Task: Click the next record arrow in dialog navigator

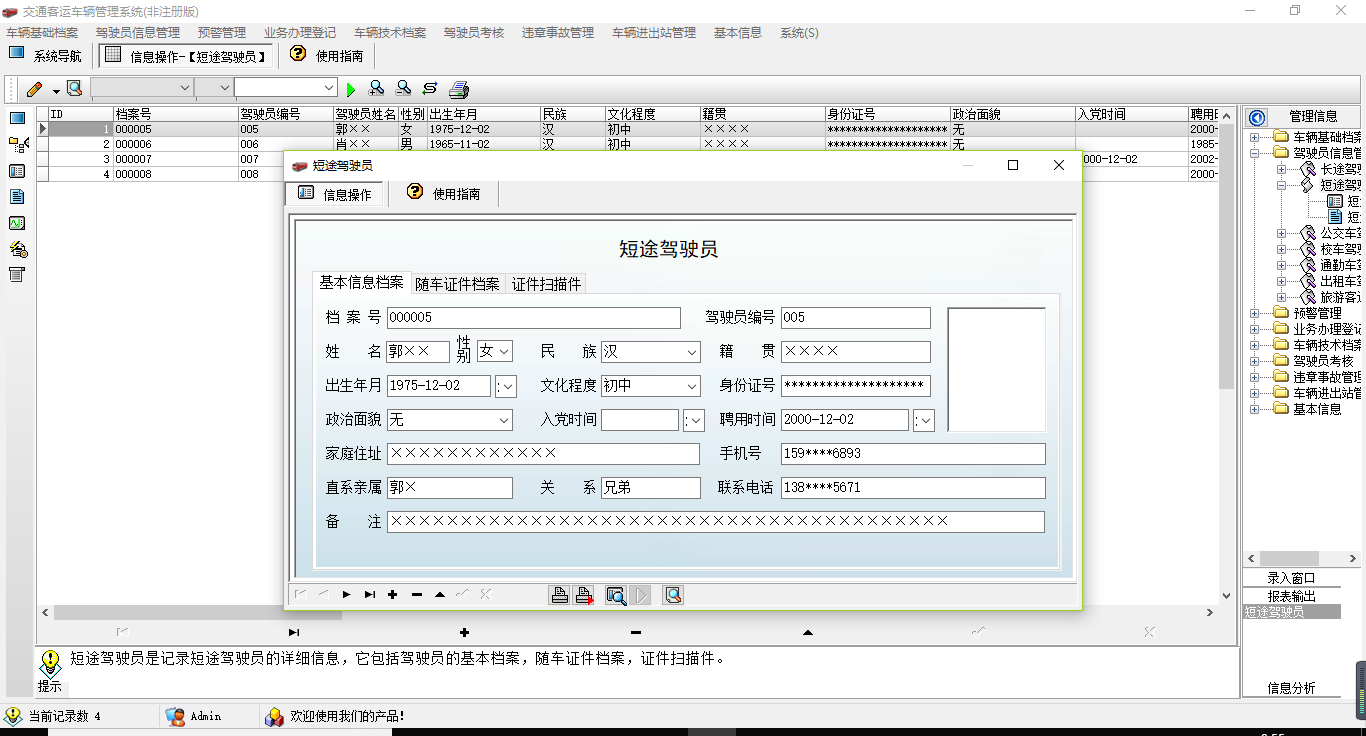Action: pyautogui.click(x=346, y=595)
